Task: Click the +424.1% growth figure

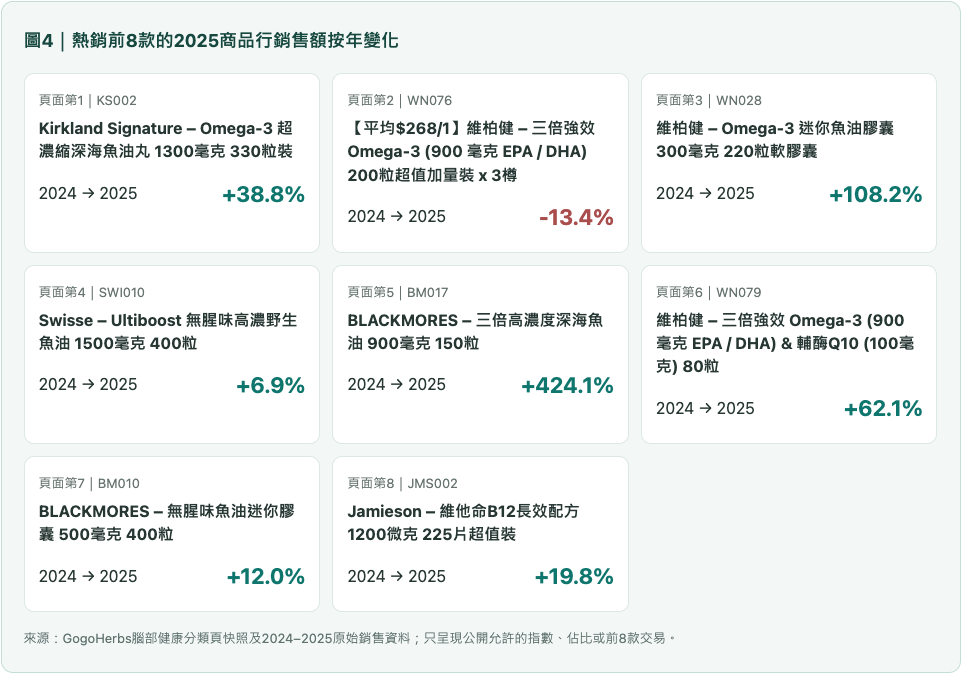Action: click(x=568, y=385)
